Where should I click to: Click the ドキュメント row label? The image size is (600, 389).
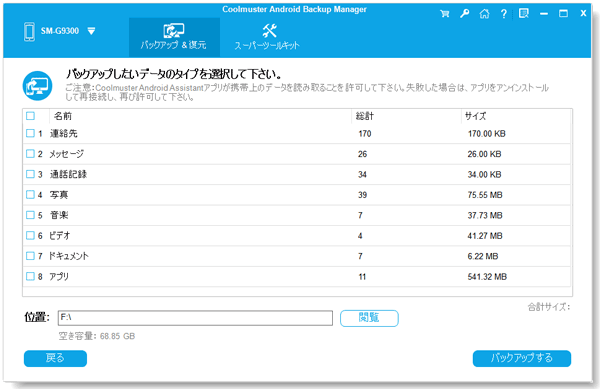point(68,256)
